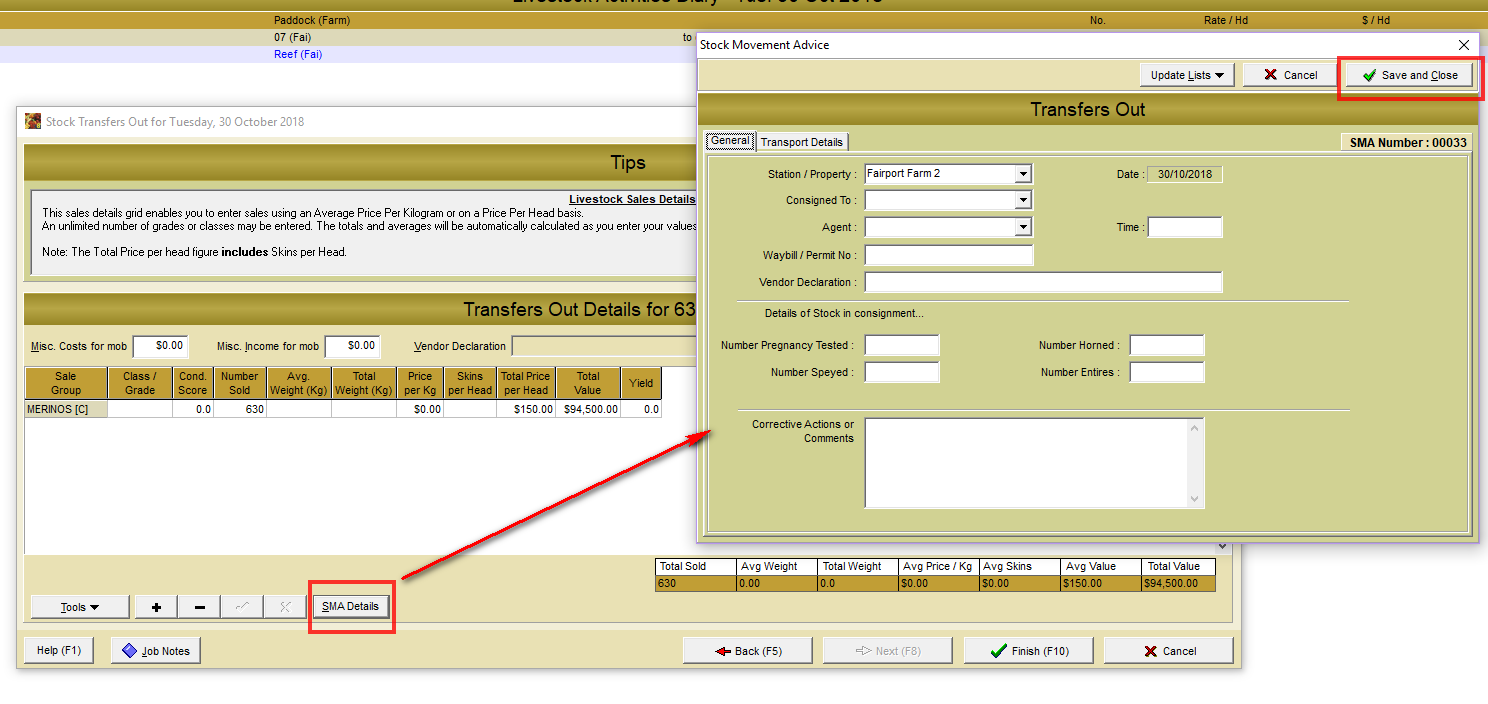Select the General tab
1488x704 pixels.
pyautogui.click(x=730, y=141)
